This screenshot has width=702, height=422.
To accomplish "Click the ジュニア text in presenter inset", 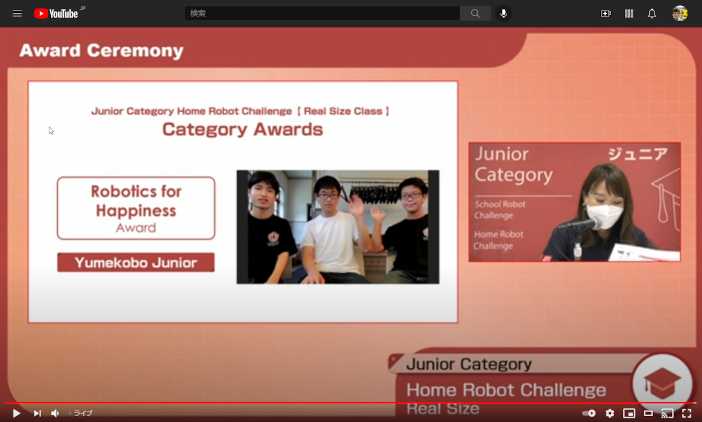I will pos(638,154).
